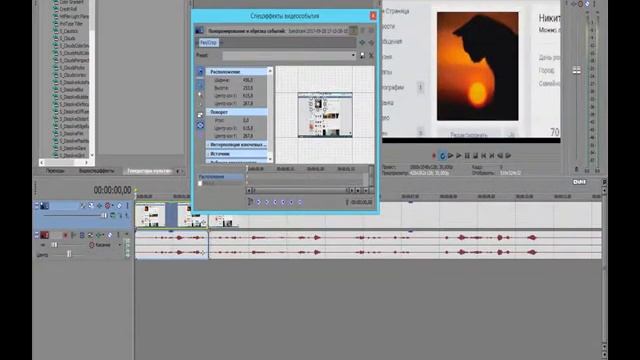Step to previous frame in transport
Viewport: 640px width, 360px height.
click(500, 156)
